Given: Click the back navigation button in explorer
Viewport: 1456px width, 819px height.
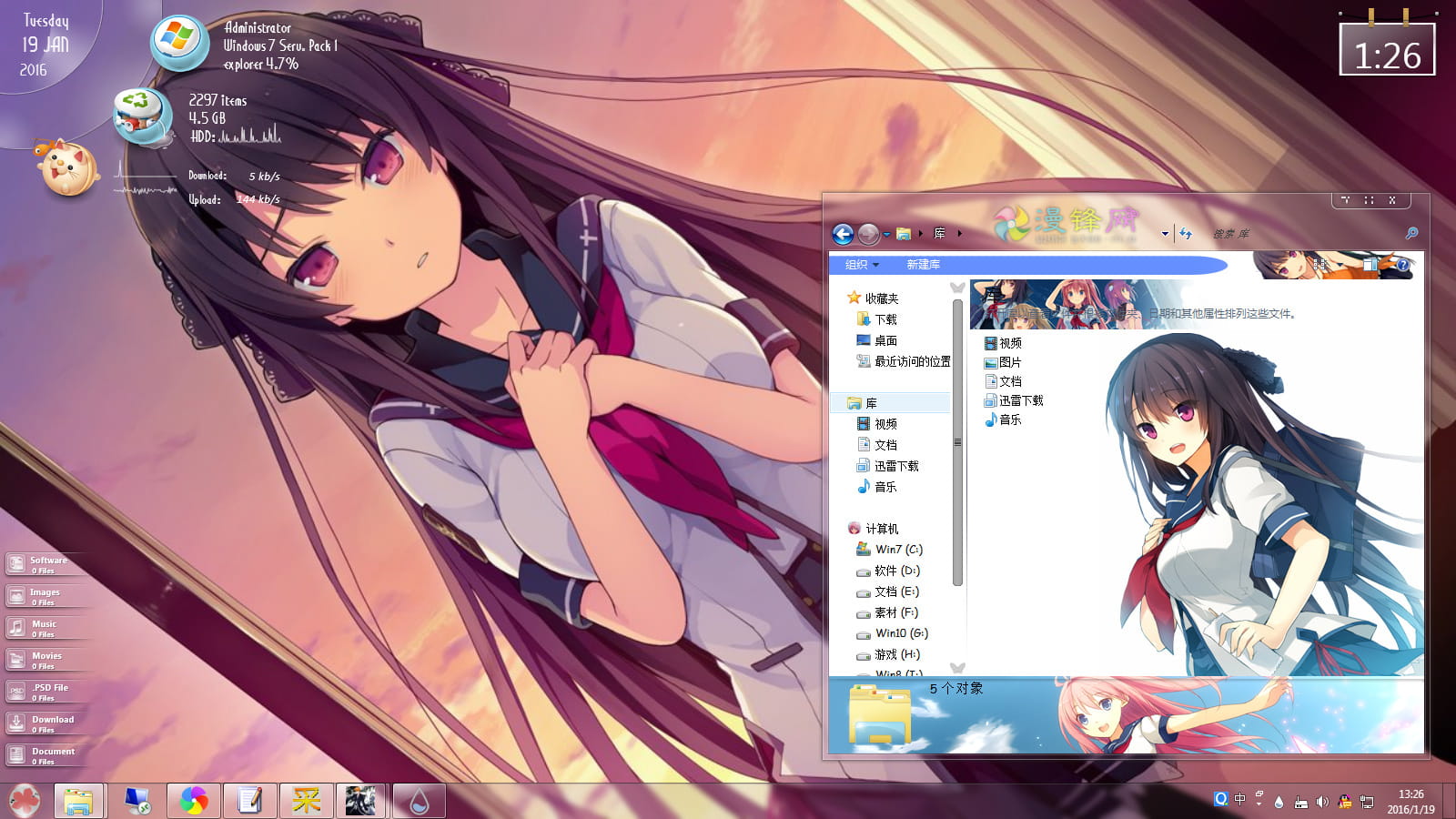Looking at the screenshot, I should point(843,233).
